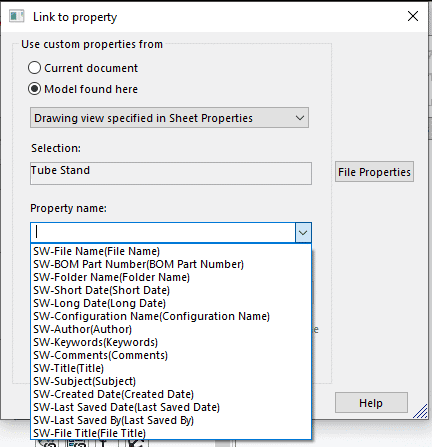
Task: Click inside the Property name text field
Action: coord(163,232)
